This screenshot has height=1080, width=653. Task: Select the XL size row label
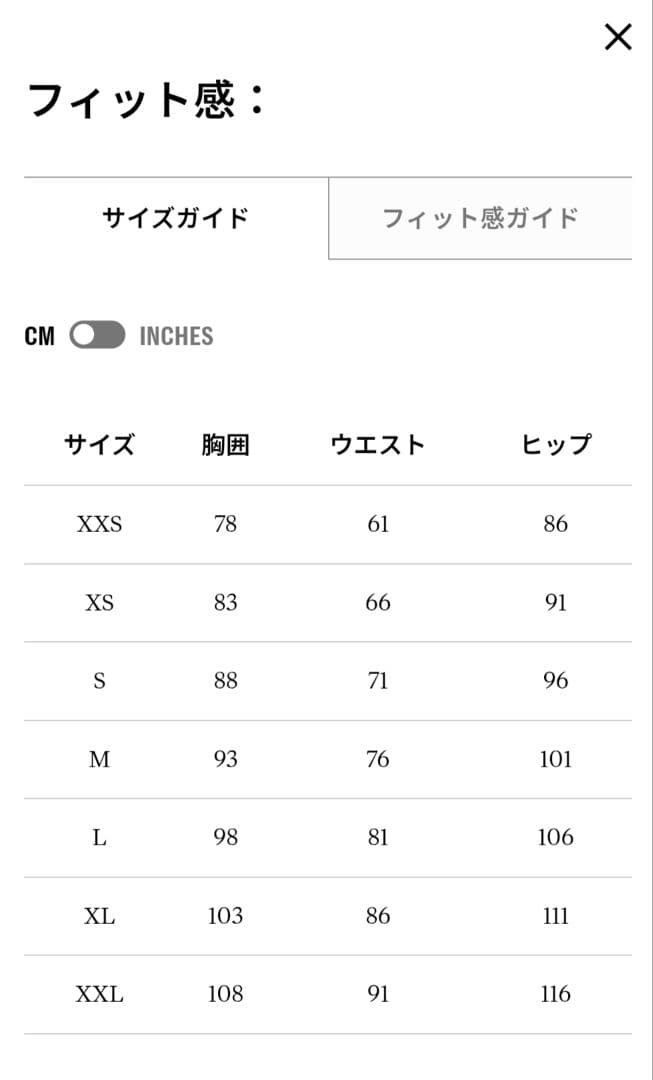99,916
